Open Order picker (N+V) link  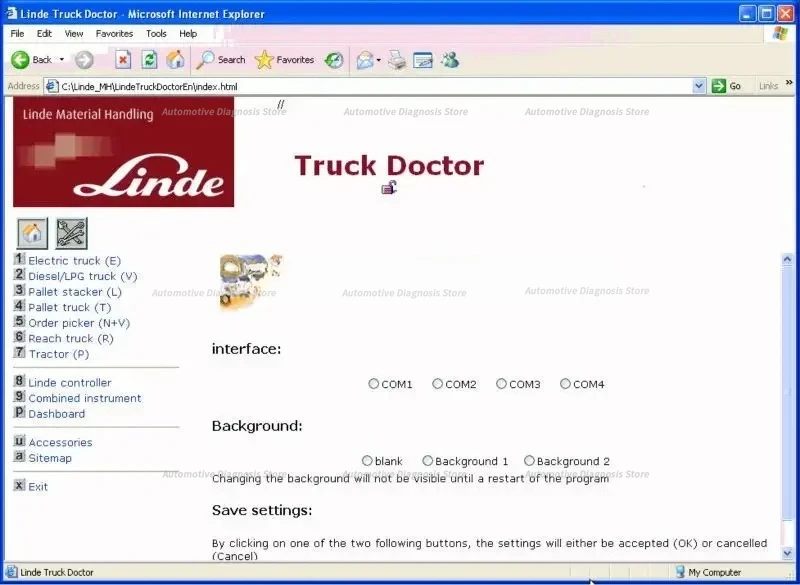point(79,323)
